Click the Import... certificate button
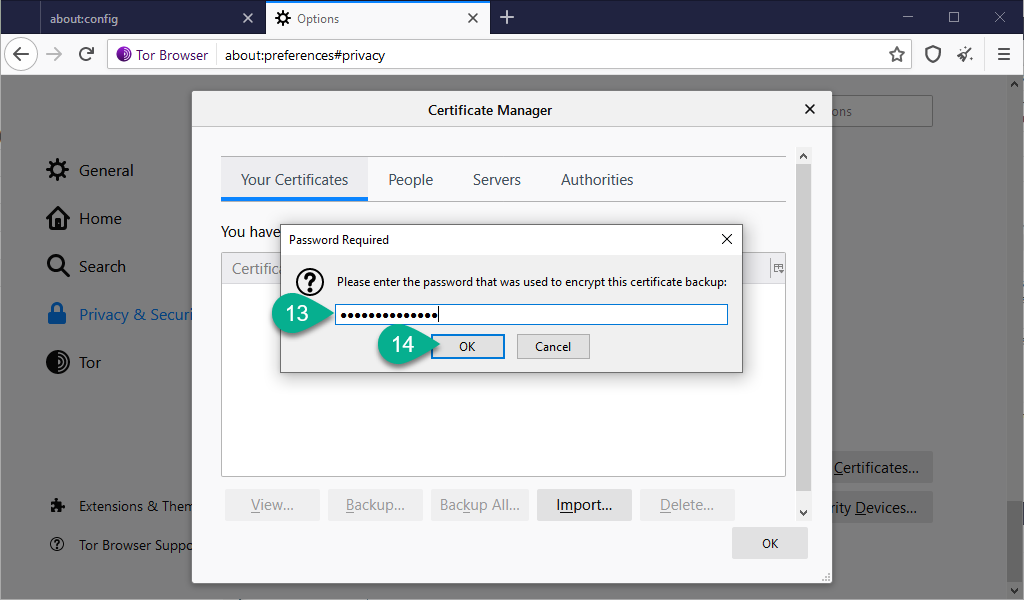The width and height of the screenshot is (1024, 600). pos(584,505)
